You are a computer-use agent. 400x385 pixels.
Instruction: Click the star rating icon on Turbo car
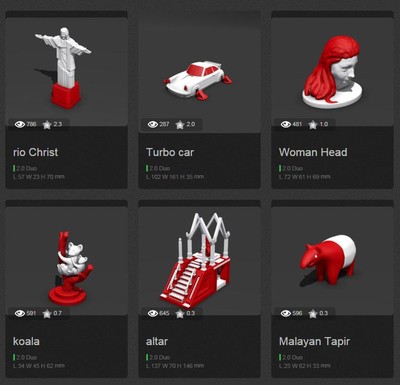(180, 125)
